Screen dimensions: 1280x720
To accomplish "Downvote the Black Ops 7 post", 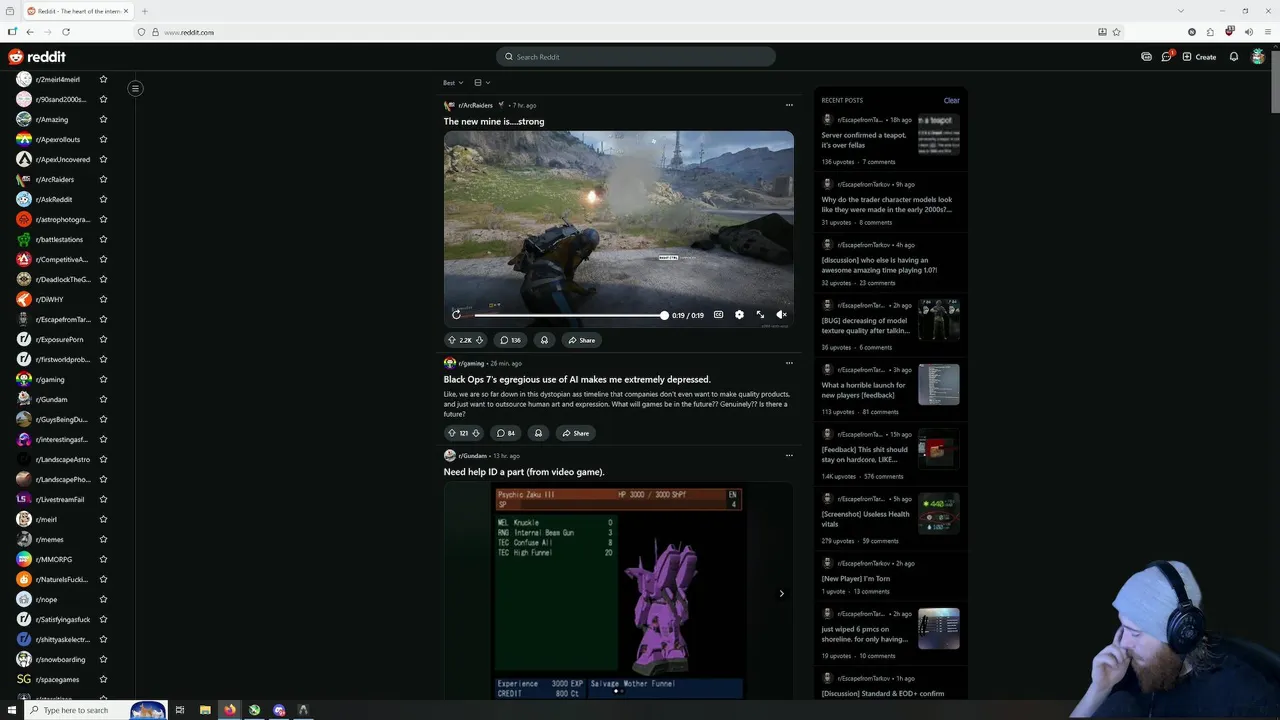I will (476, 433).
